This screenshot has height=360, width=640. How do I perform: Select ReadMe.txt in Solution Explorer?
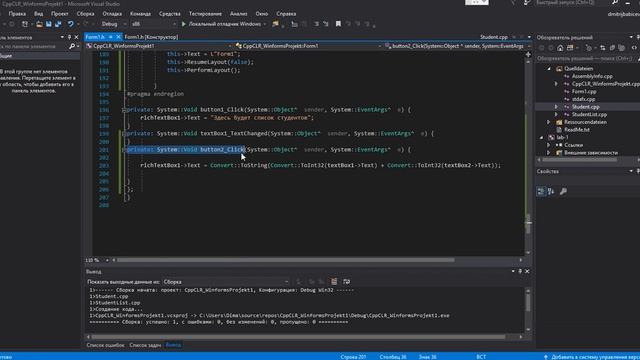[577, 130]
